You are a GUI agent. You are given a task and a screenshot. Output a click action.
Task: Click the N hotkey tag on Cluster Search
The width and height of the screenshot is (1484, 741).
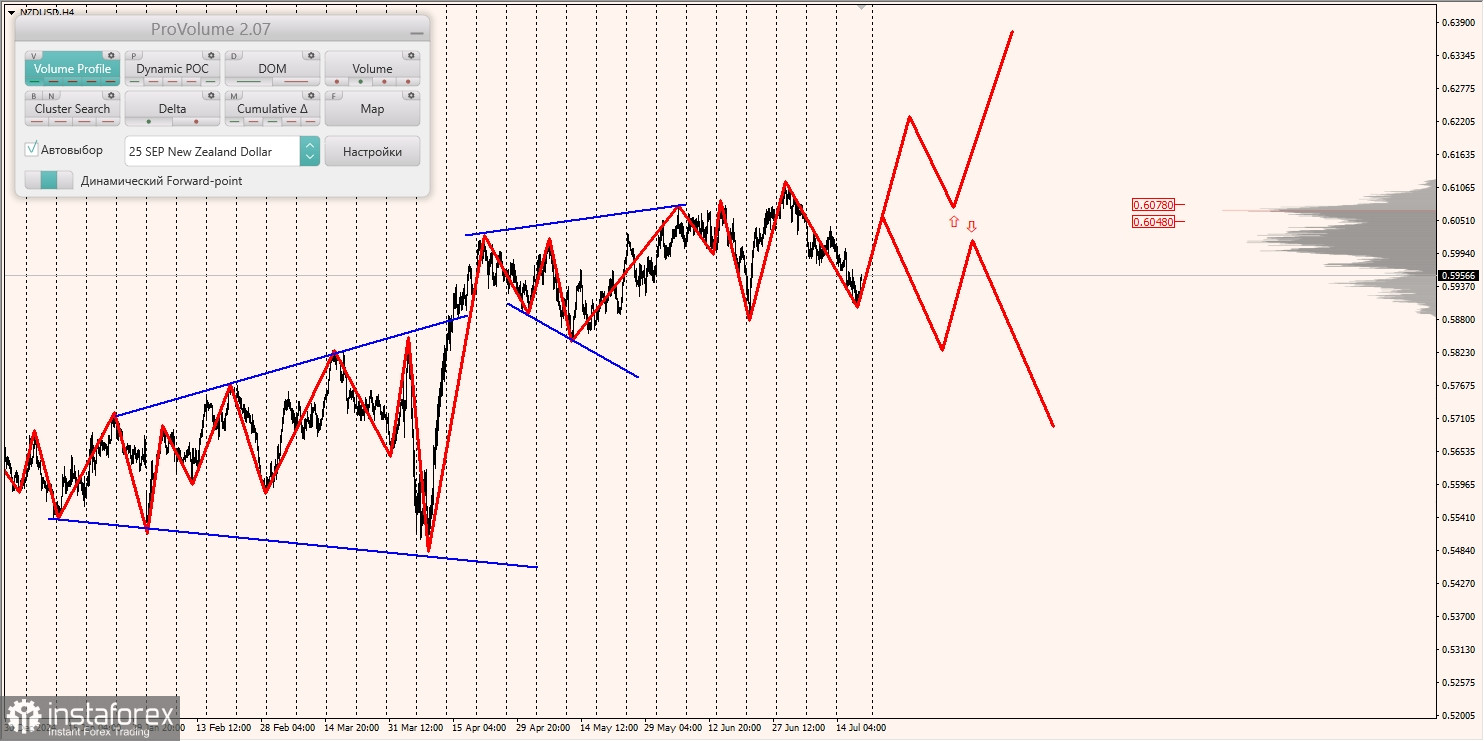pyautogui.click(x=51, y=96)
